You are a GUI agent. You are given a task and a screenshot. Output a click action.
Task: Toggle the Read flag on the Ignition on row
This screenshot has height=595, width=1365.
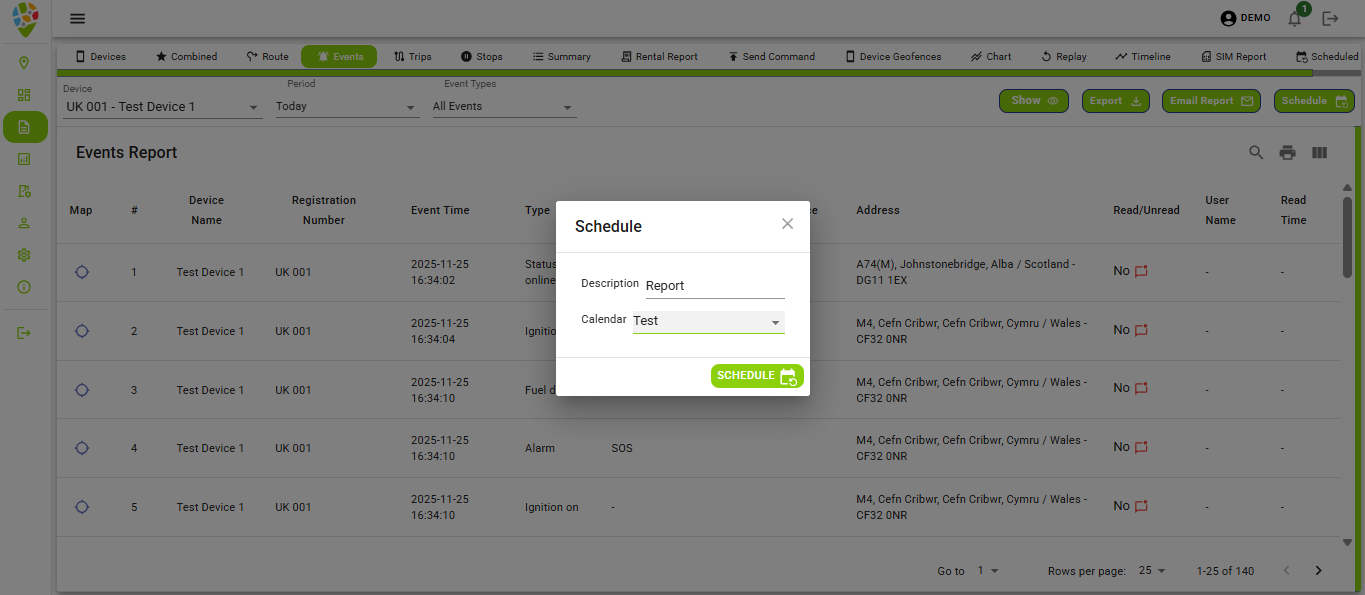click(x=1140, y=505)
